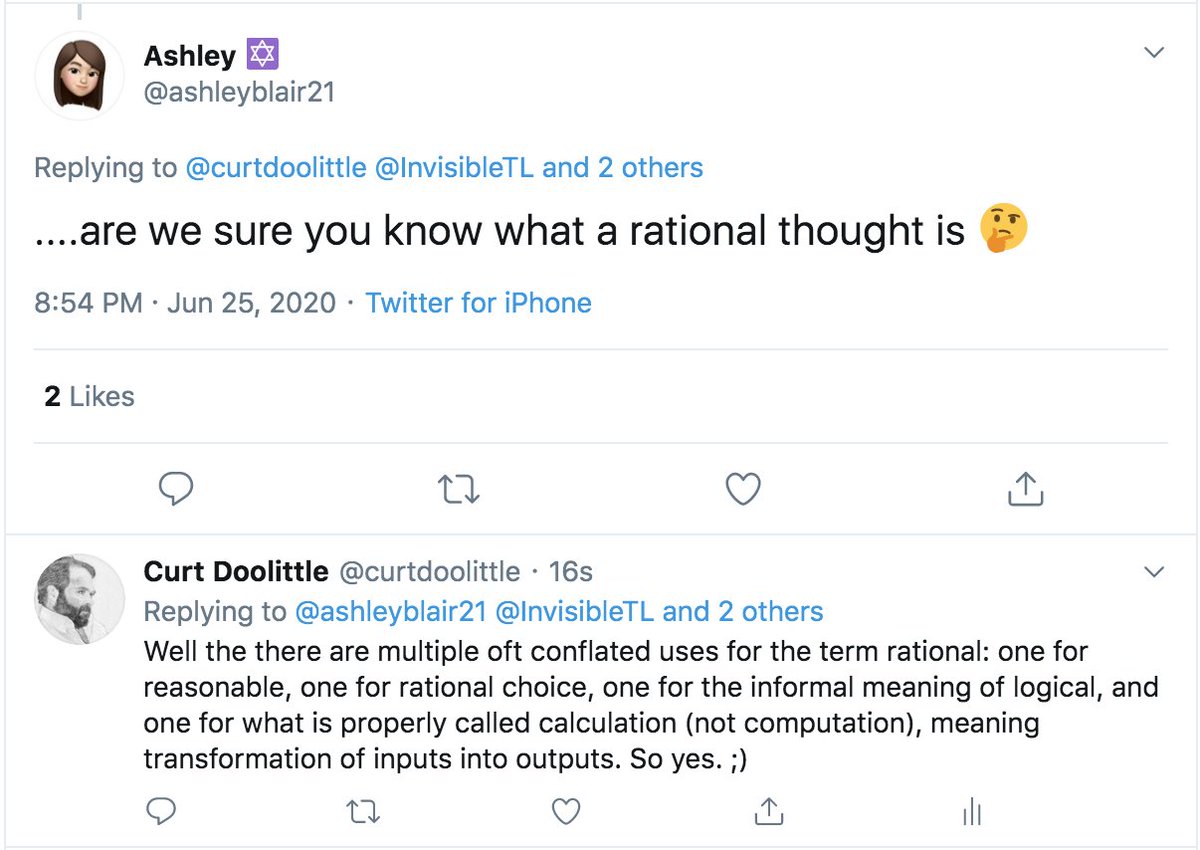Open the Twitter for iPhone source link

point(478,303)
